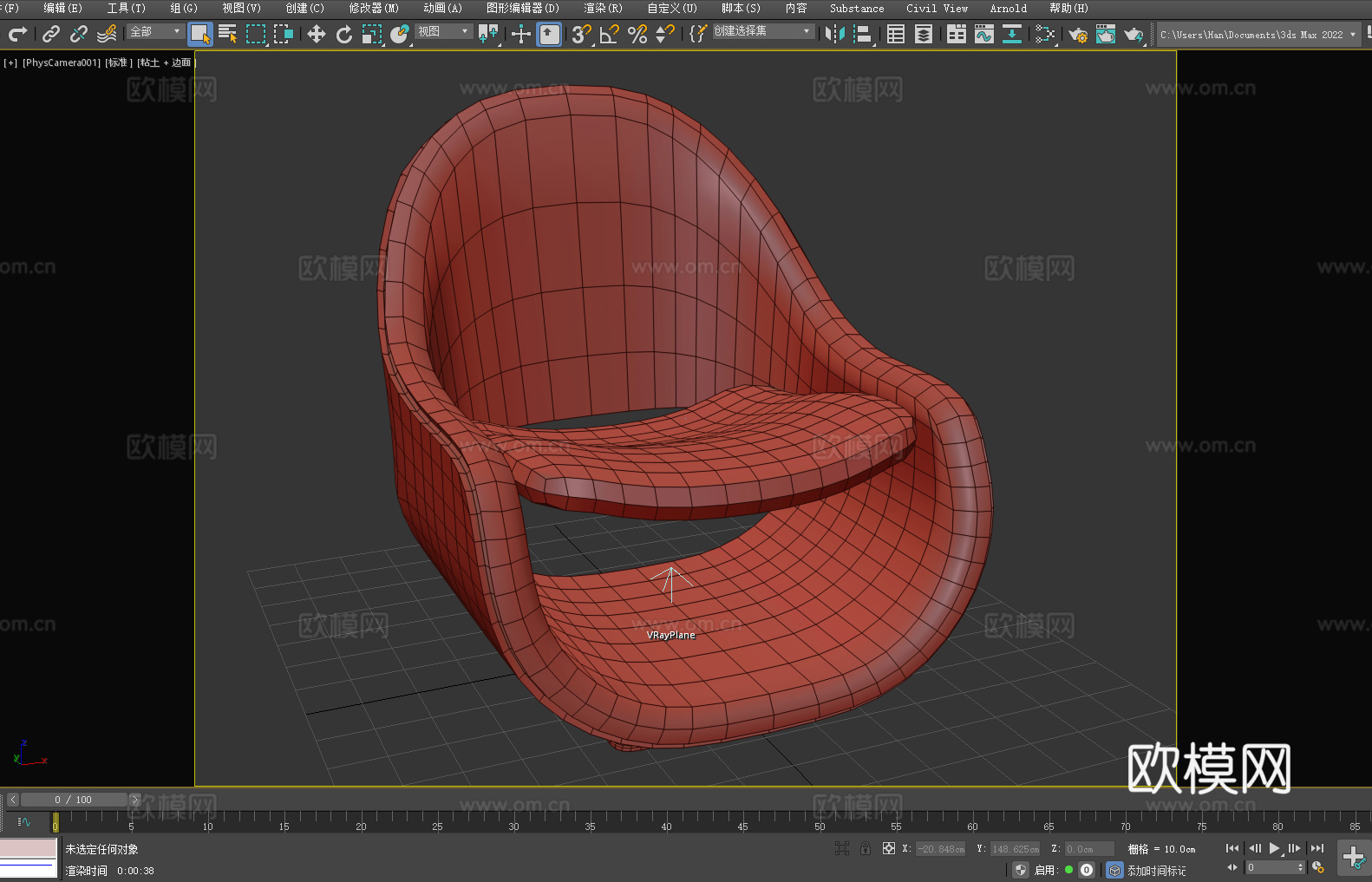
Task: Select the Move tool
Action: (317, 34)
